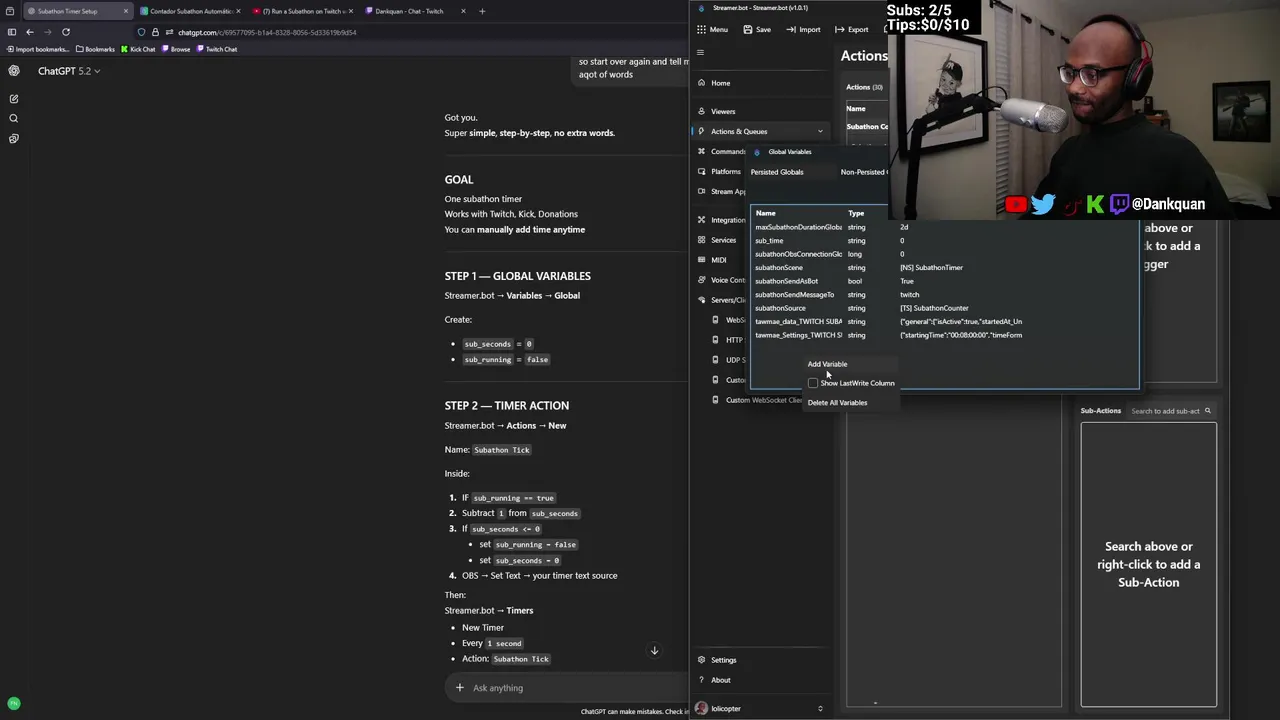Switch to Run a Subathon on Twitch tab
The image size is (1280, 720).
point(303,11)
